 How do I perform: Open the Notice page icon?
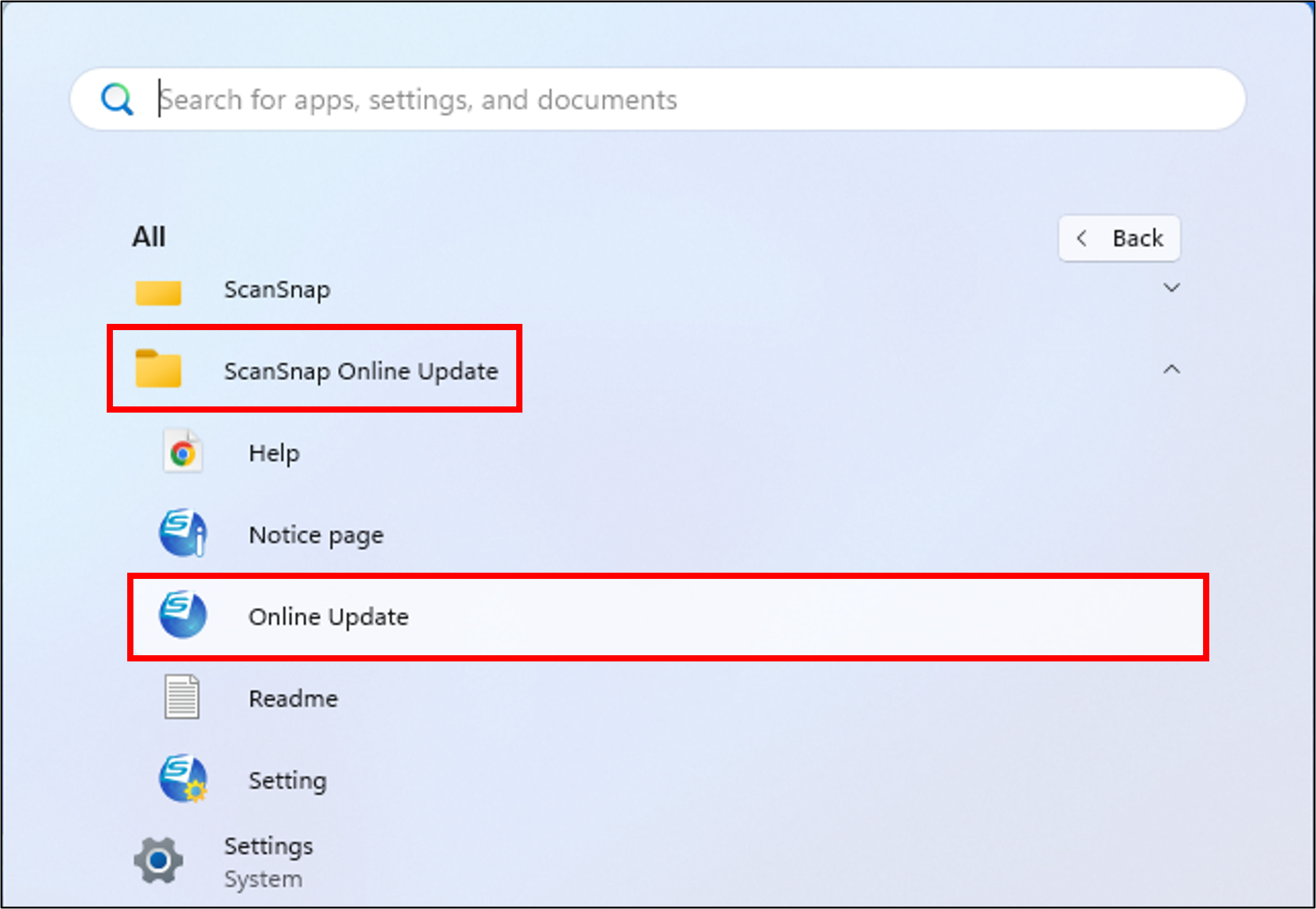[x=182, y=533]
